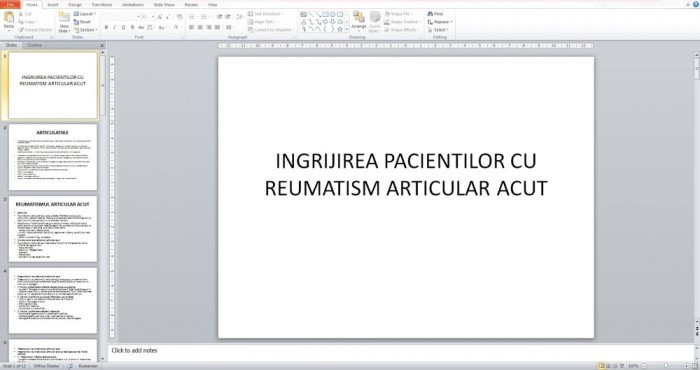Click the zoom out minus button

click(644, 366)
